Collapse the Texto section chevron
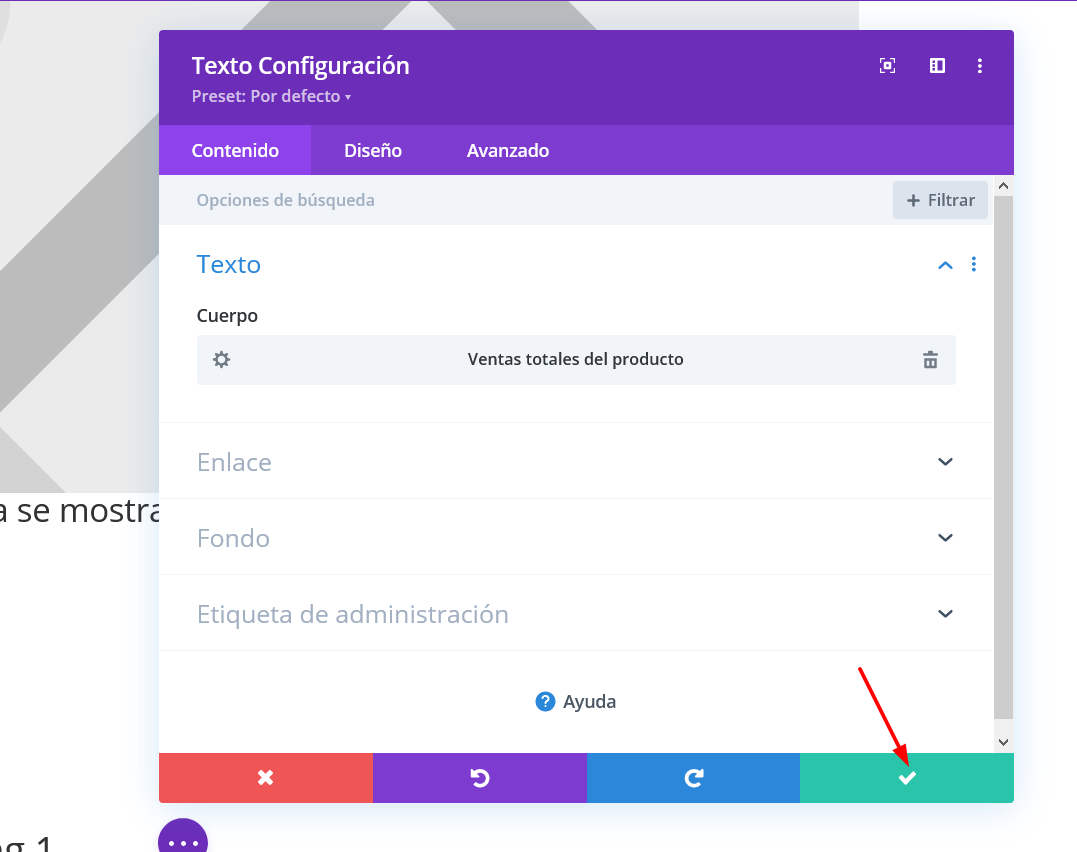1077x852 pixels. click(x=945, y=265)
